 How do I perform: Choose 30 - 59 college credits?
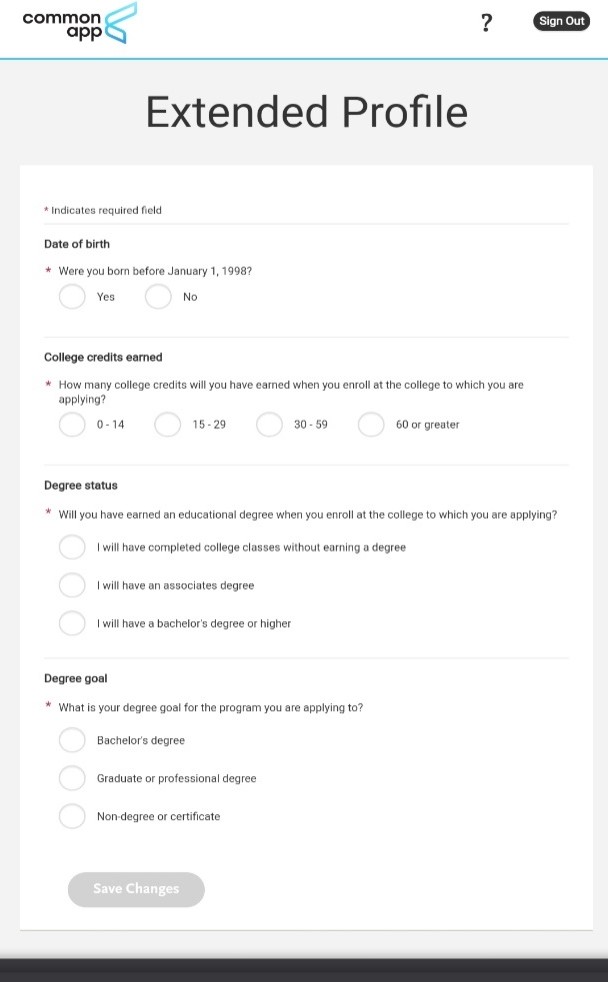pyautogui.click(x=269, y=425)
